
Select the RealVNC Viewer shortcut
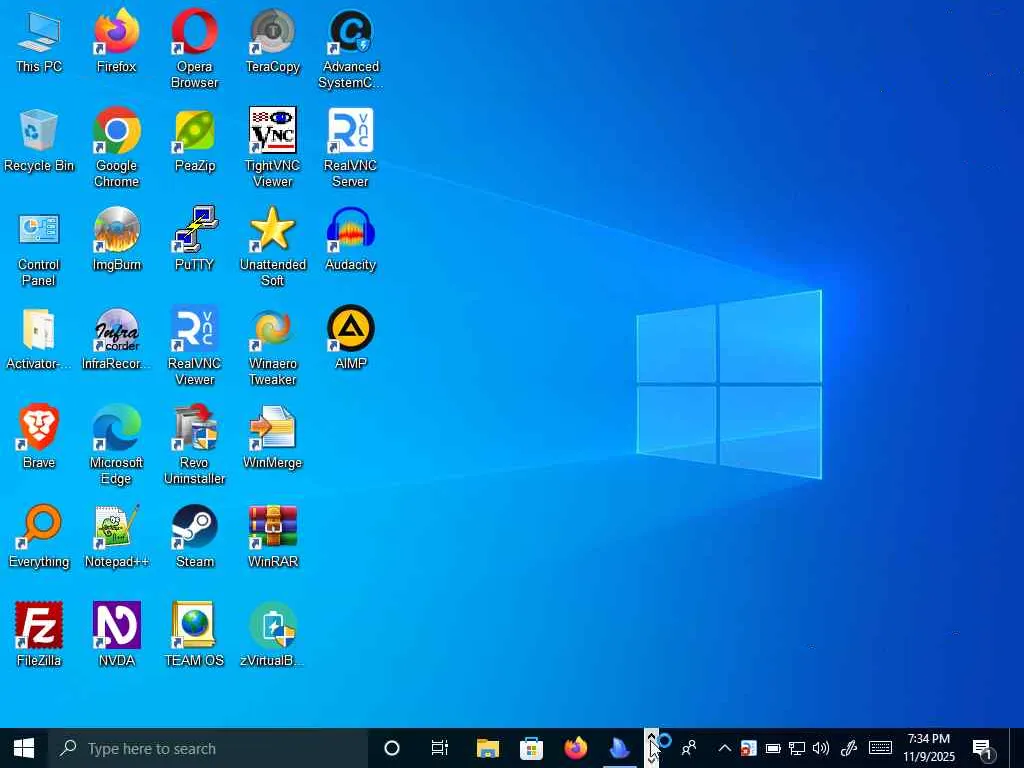coord(195,347)
